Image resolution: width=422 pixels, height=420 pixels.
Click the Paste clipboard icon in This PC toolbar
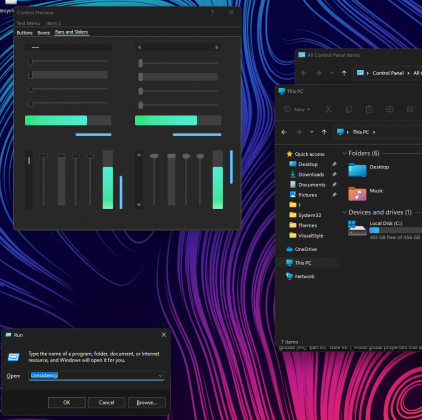point(369,109)
